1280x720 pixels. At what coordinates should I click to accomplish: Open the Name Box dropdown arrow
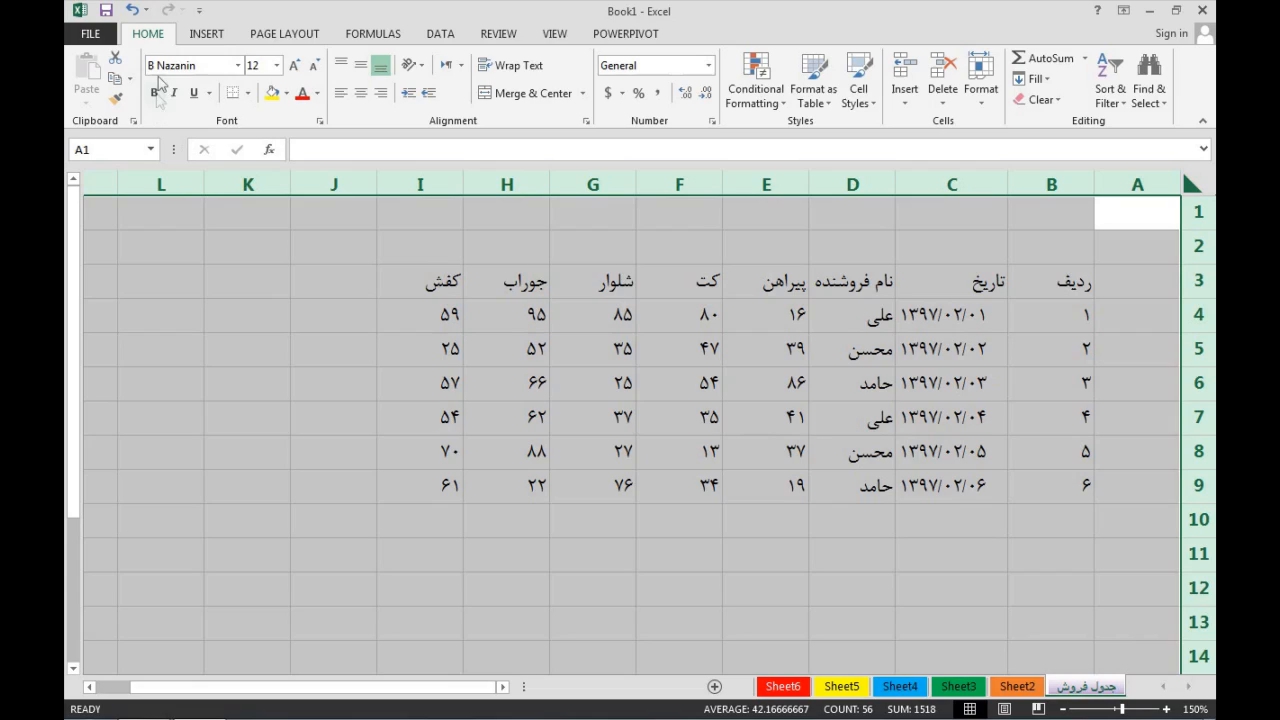151,150
